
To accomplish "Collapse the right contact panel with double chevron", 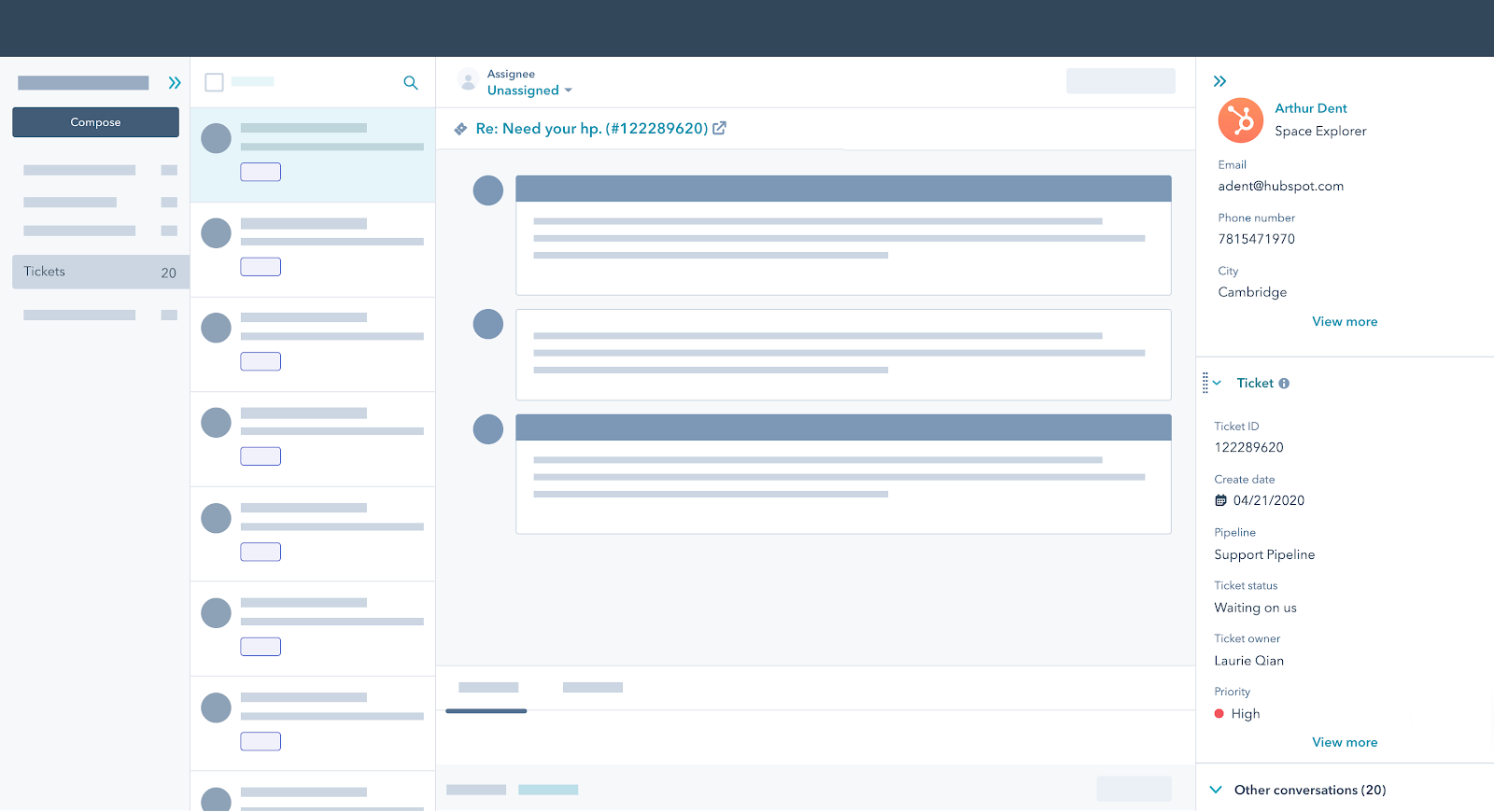I will click(x=1219, y=82).
